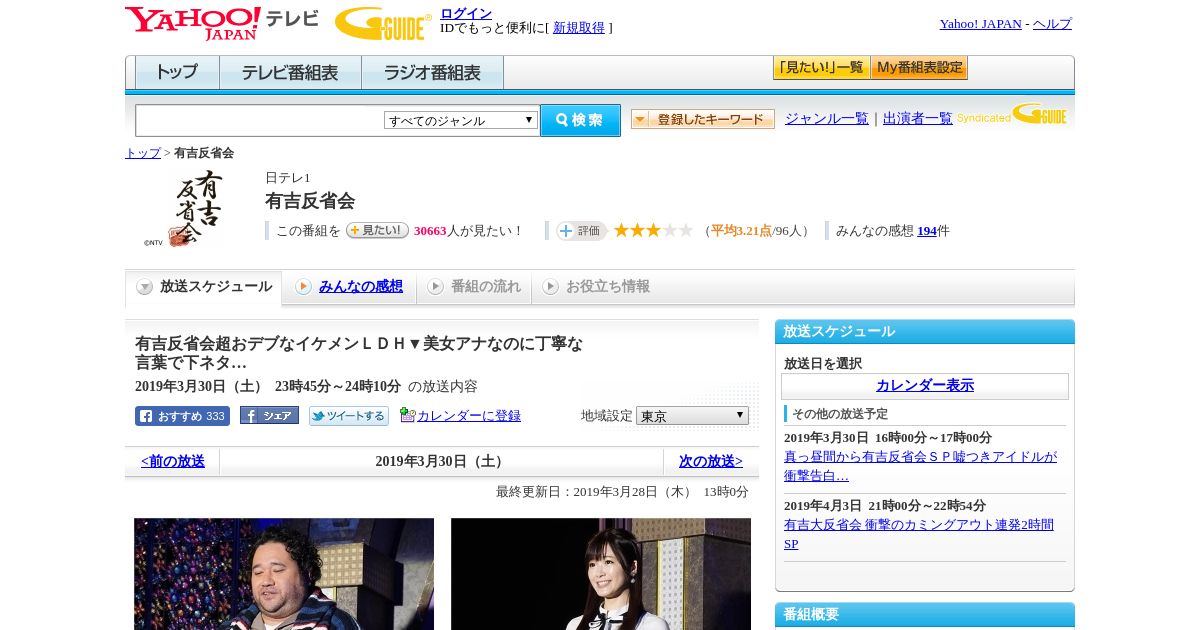Open 有吉大反省会 2時間SP schedule link
The width and height of the screenshot is (1200, 630).
pos(919,534)
